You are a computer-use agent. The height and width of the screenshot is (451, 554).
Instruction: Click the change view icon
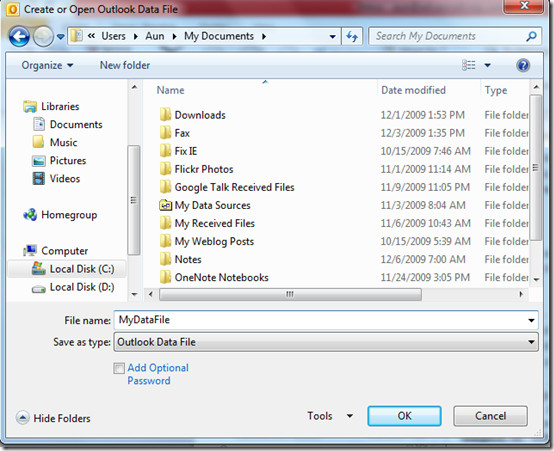(468, 65)
